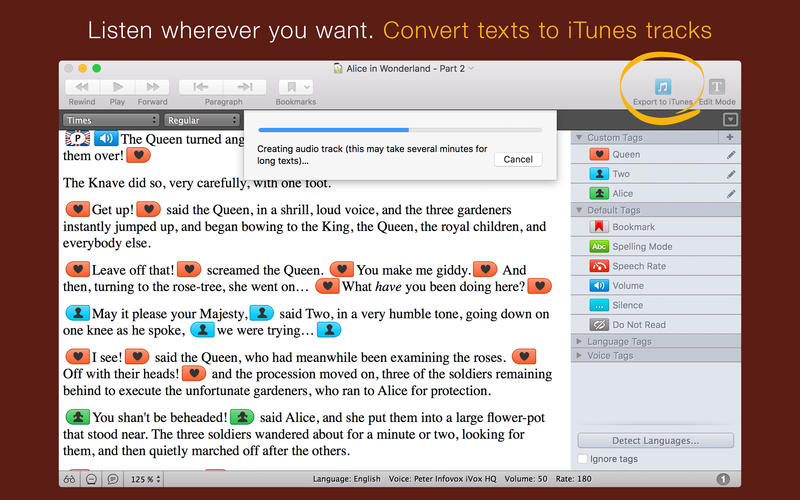Add a new custom tag
800x500 pixels.
coord(730,137)
